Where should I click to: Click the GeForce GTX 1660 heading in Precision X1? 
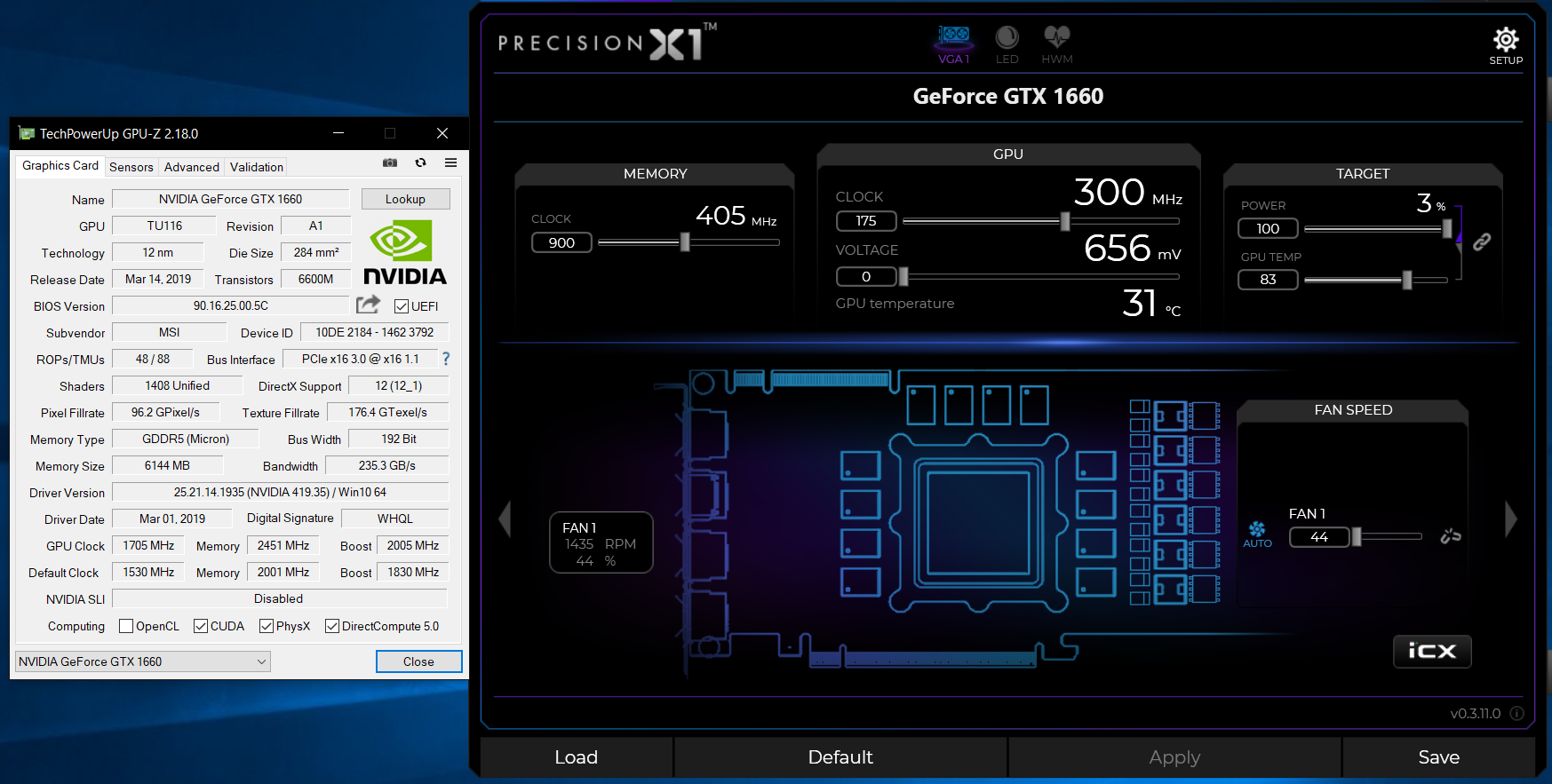1008,96
